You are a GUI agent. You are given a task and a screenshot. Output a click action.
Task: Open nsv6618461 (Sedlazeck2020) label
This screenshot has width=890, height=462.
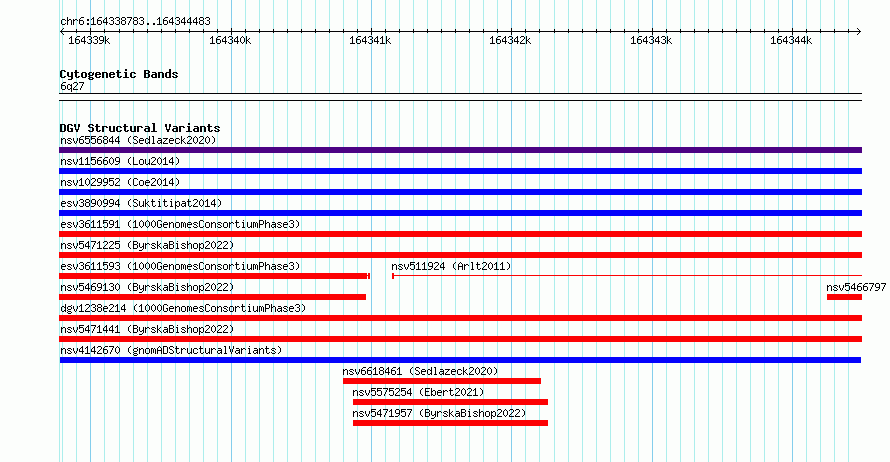coord(420,371)
